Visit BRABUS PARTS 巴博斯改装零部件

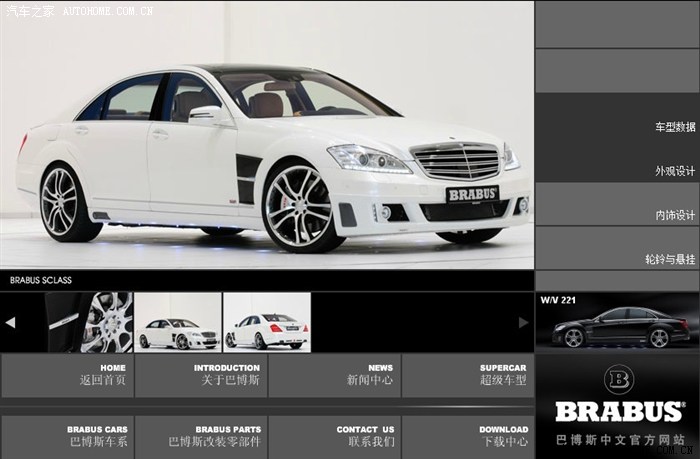coord(201,436)
